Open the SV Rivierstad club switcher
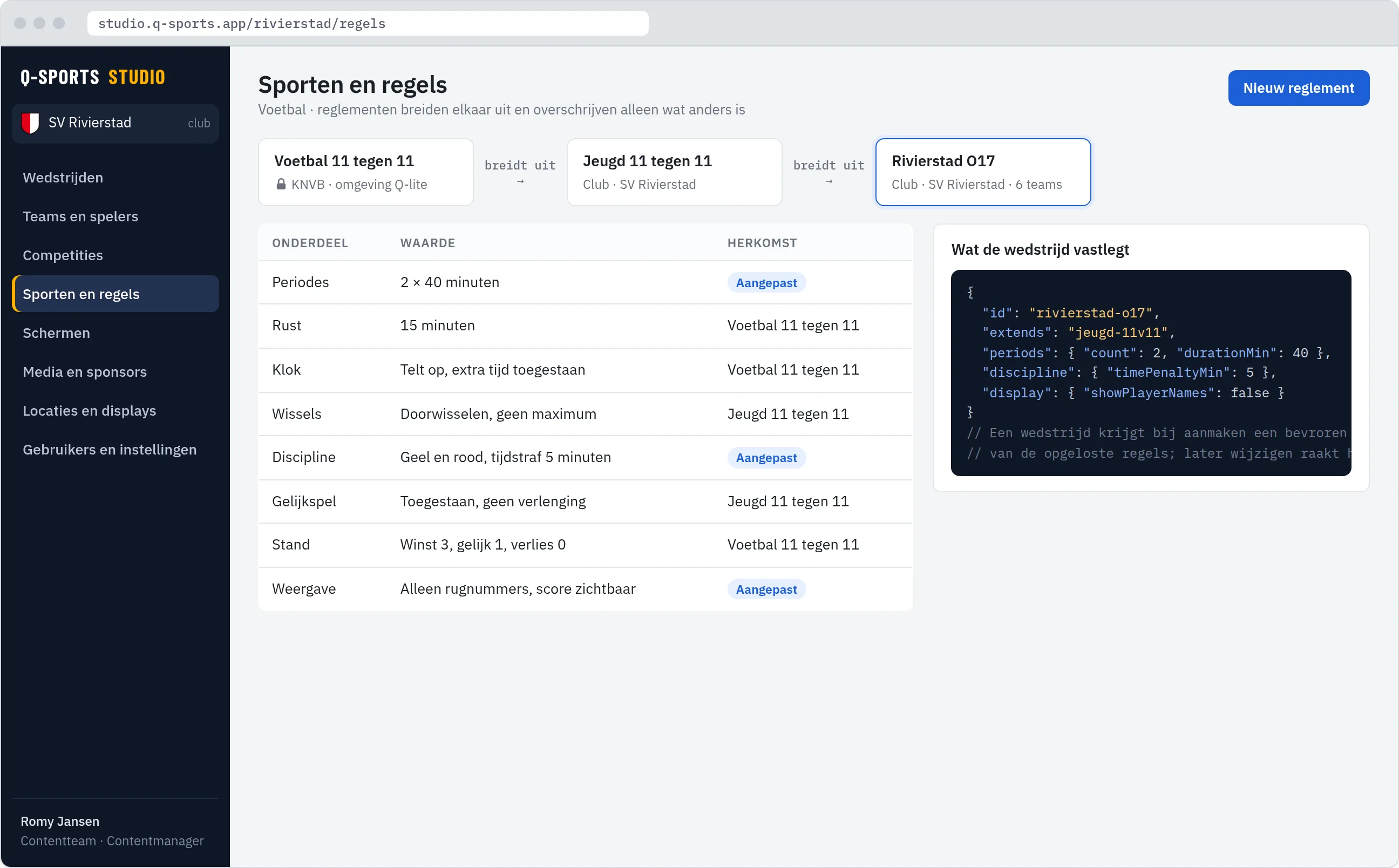Screen dimensions: 1399x868 pos(116,123)
